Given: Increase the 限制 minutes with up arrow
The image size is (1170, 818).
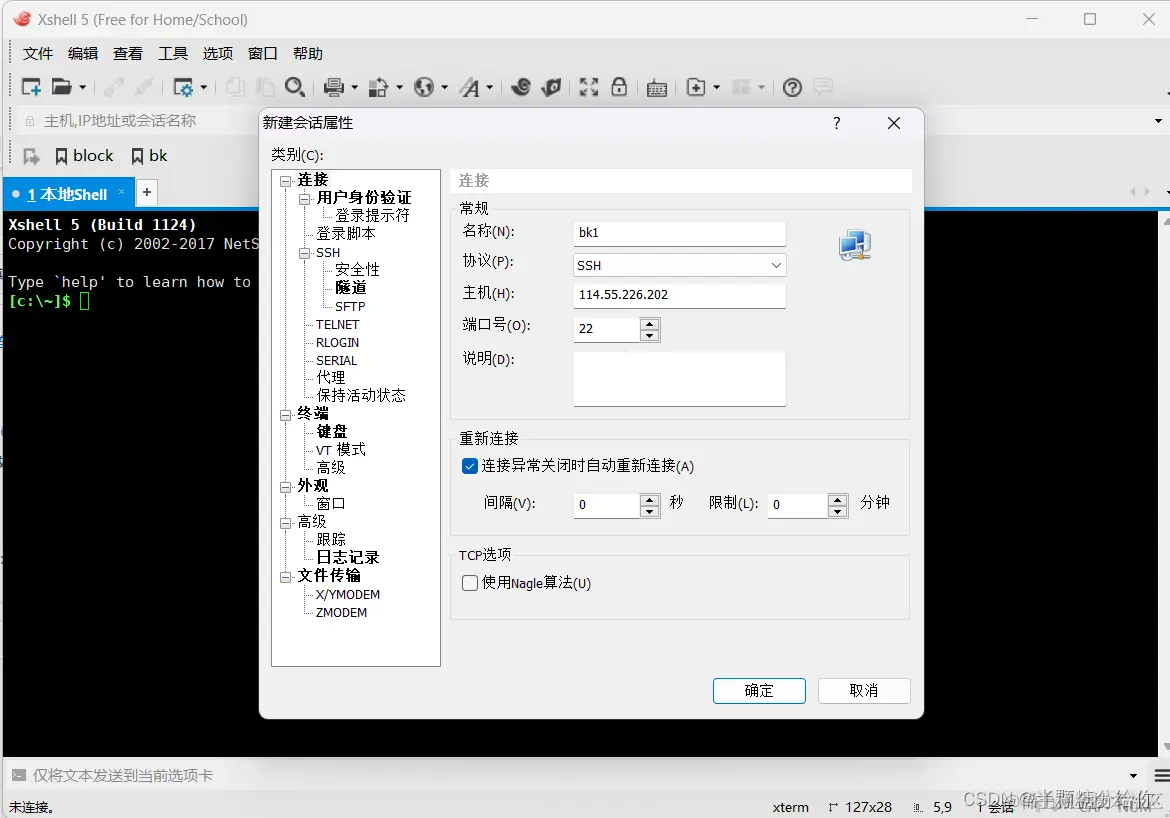Looking at the screenshot, I should tap(838, 499).
